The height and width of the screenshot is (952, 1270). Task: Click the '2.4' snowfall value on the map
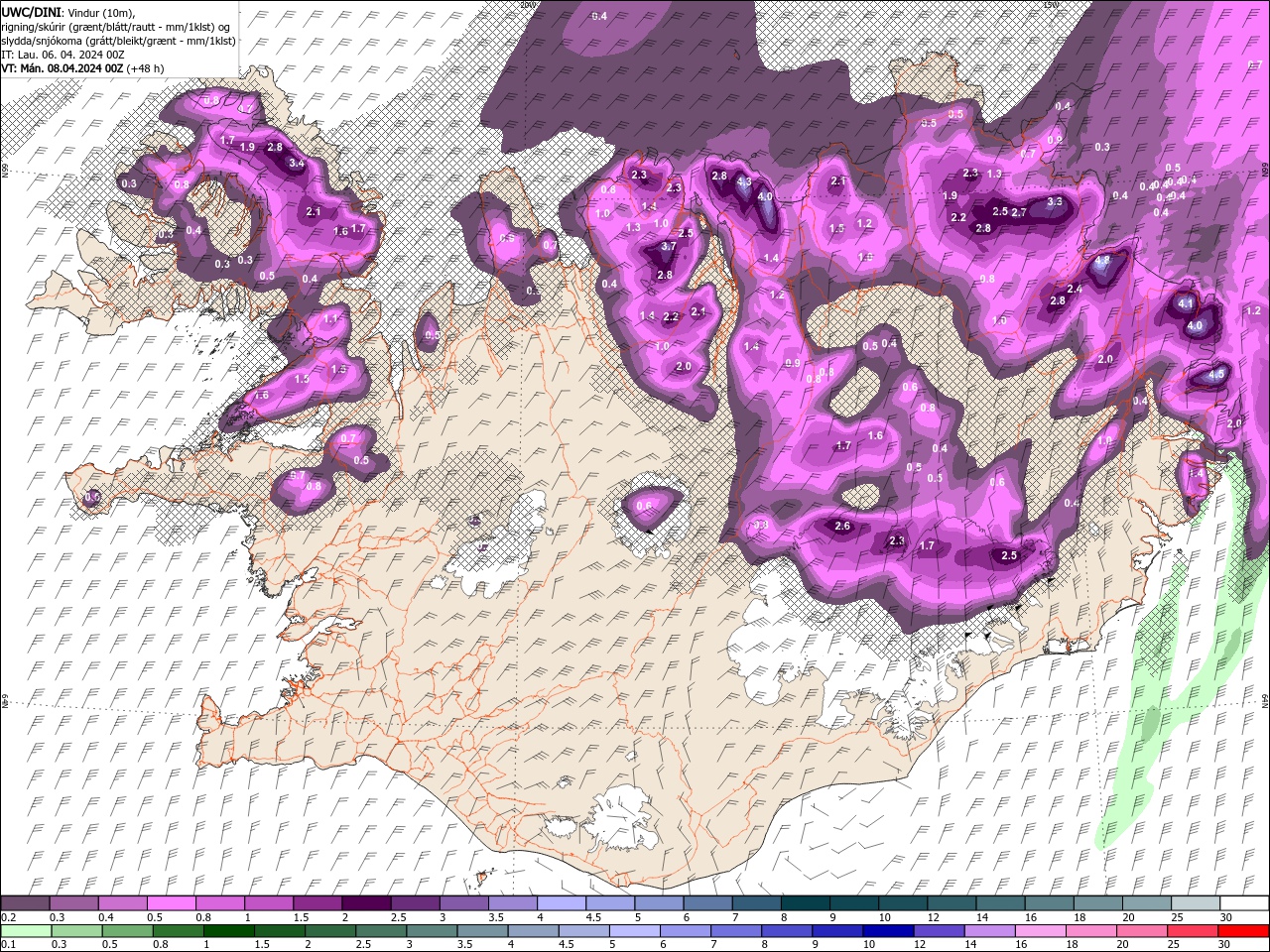click(1075, 289)
